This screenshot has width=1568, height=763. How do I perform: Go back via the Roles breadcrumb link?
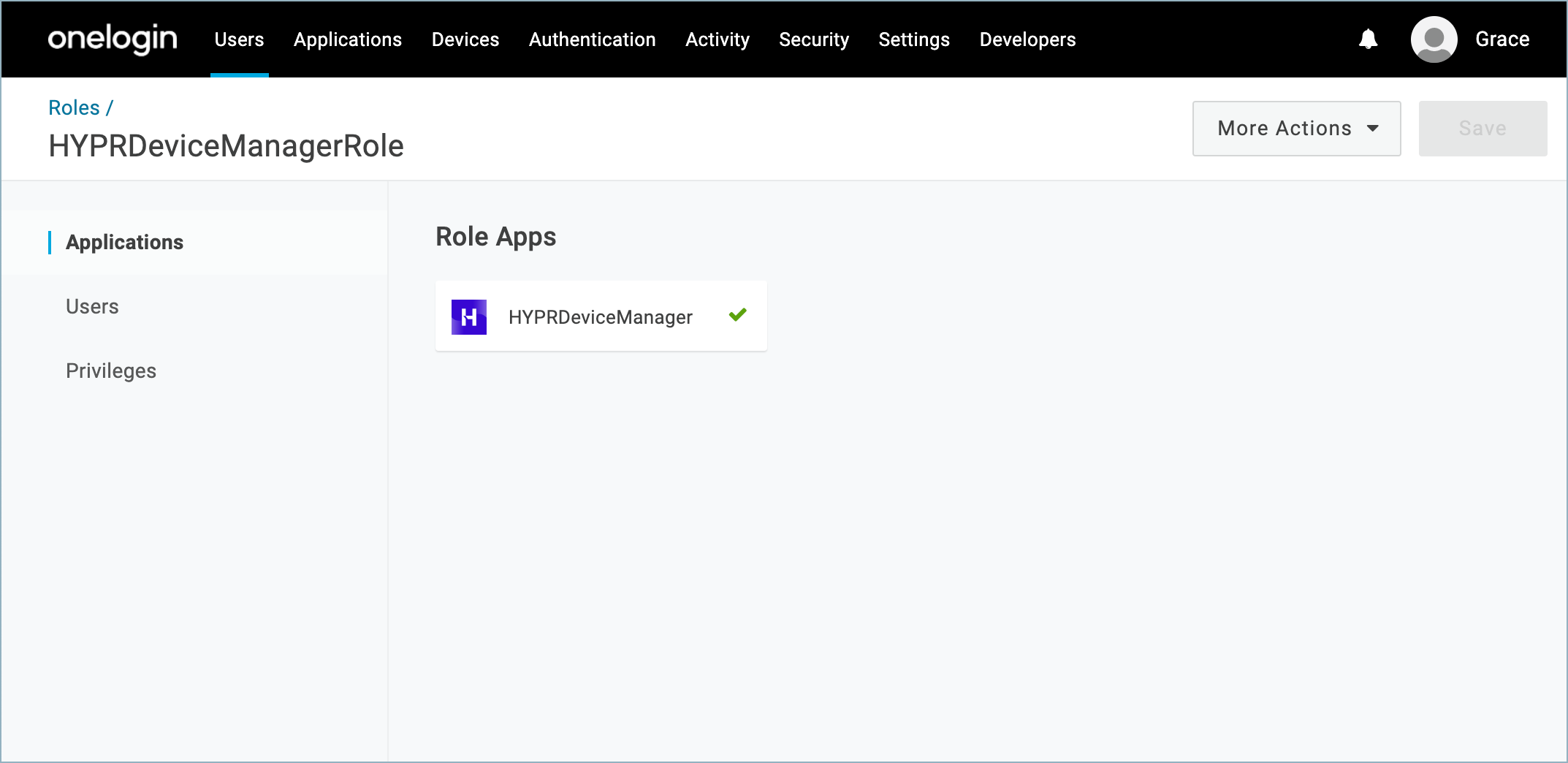(x=74, y=107)
